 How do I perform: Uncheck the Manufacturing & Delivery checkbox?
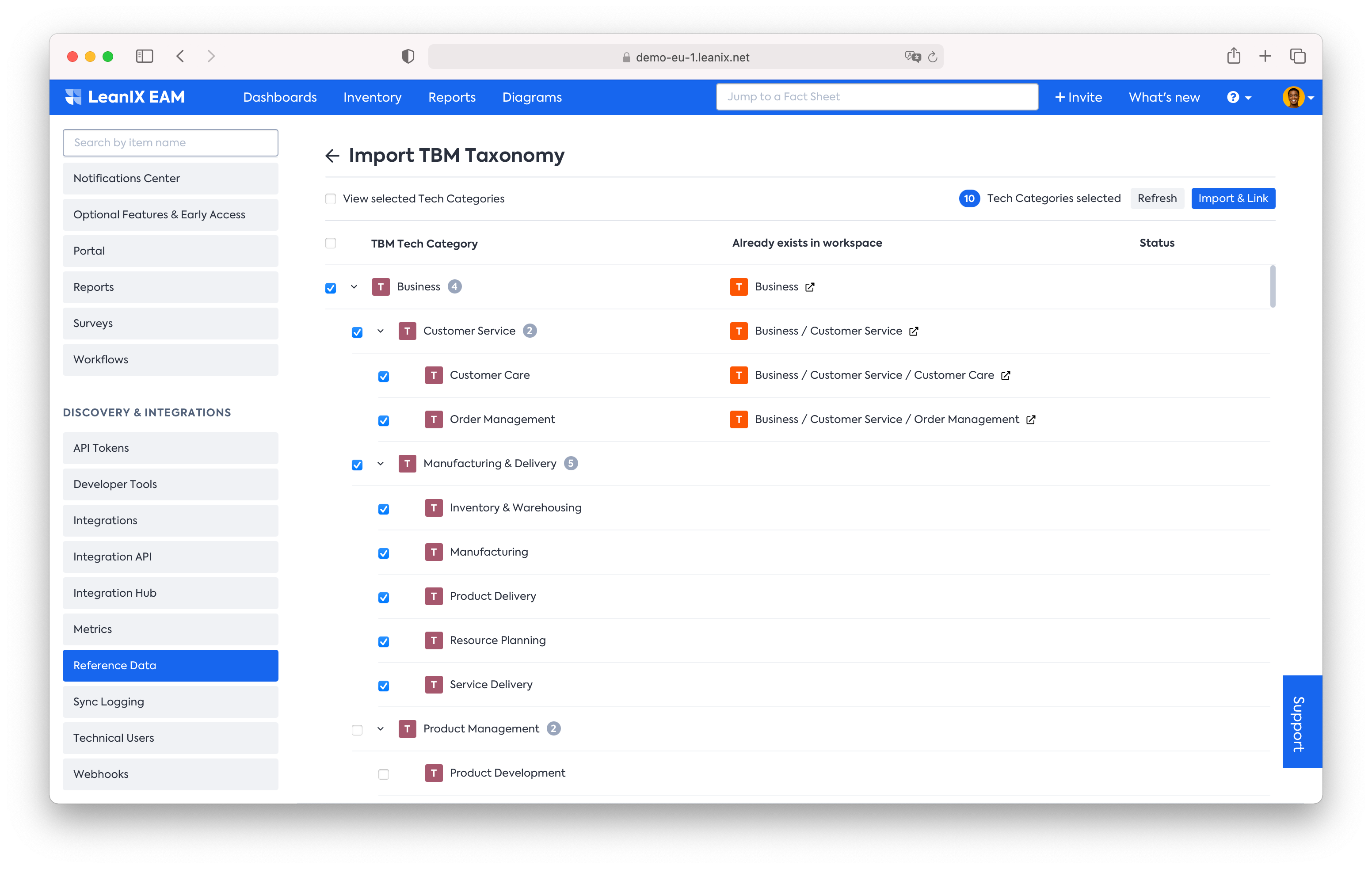pyautogui.click(x=357, y=465)
